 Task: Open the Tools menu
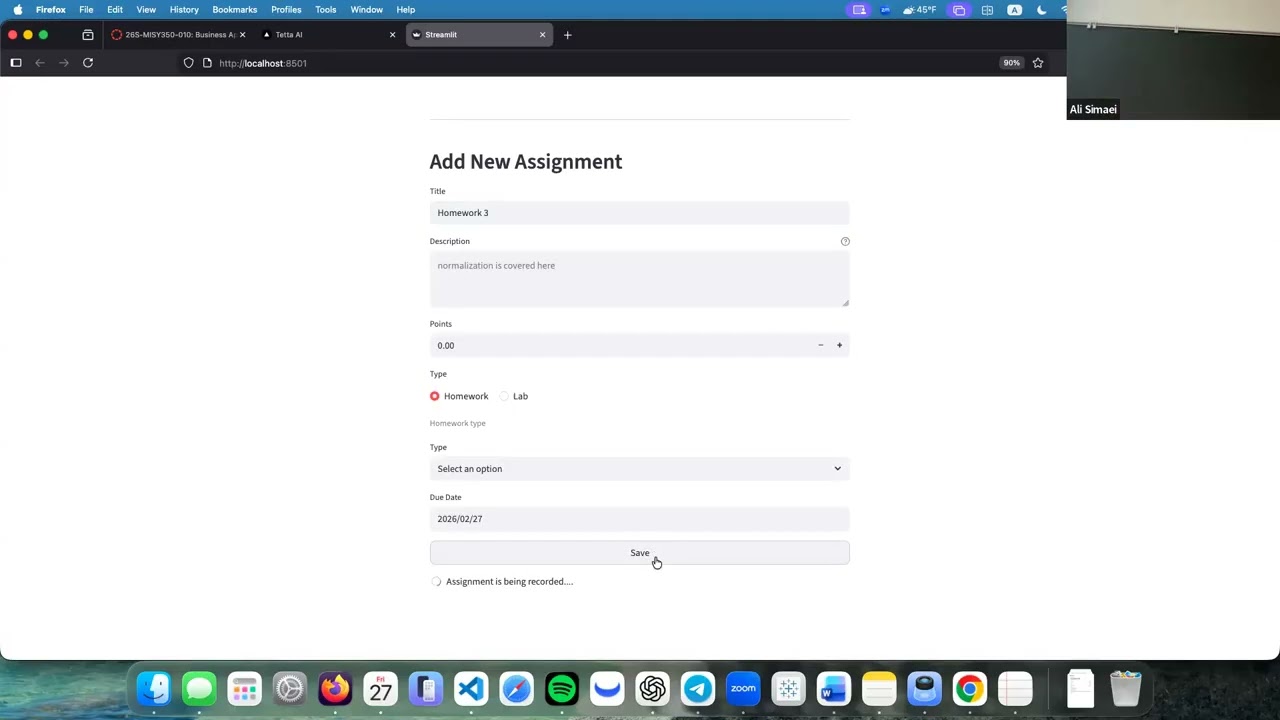[x=326, y=10]
